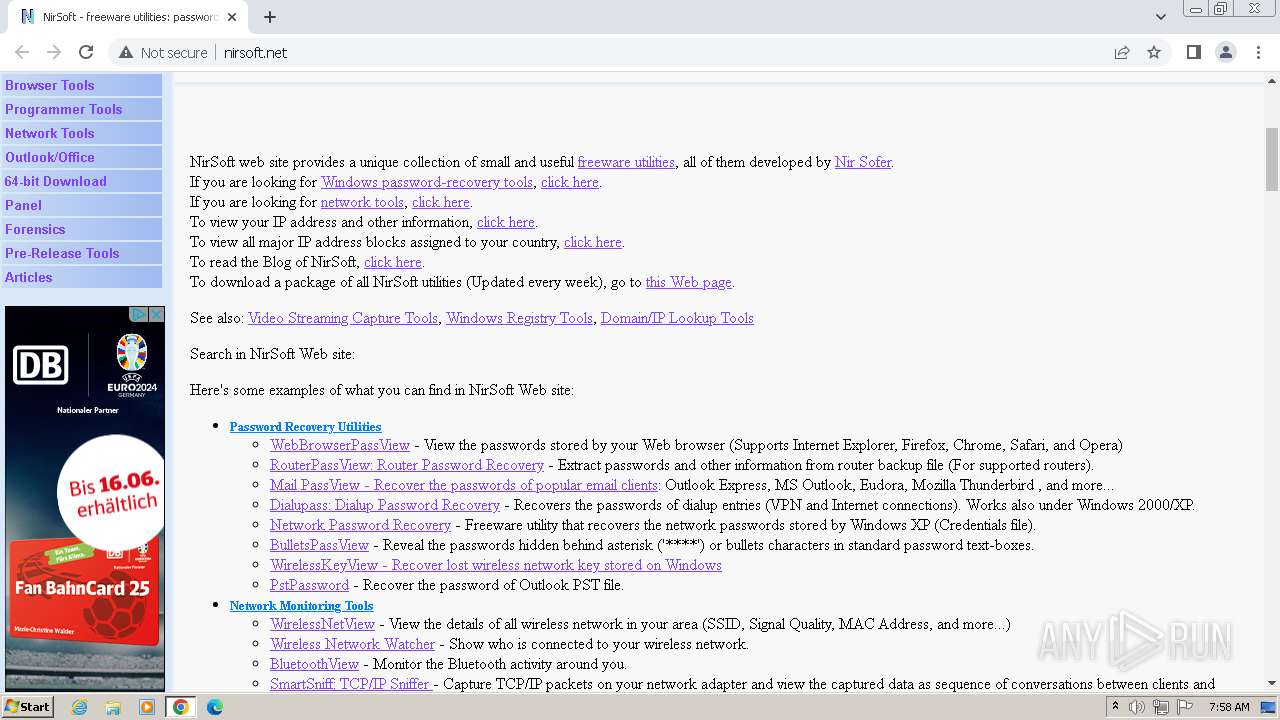Open File Explorer from taskbar
Viewport: 1280px width, 720px height.
[113, 707]
